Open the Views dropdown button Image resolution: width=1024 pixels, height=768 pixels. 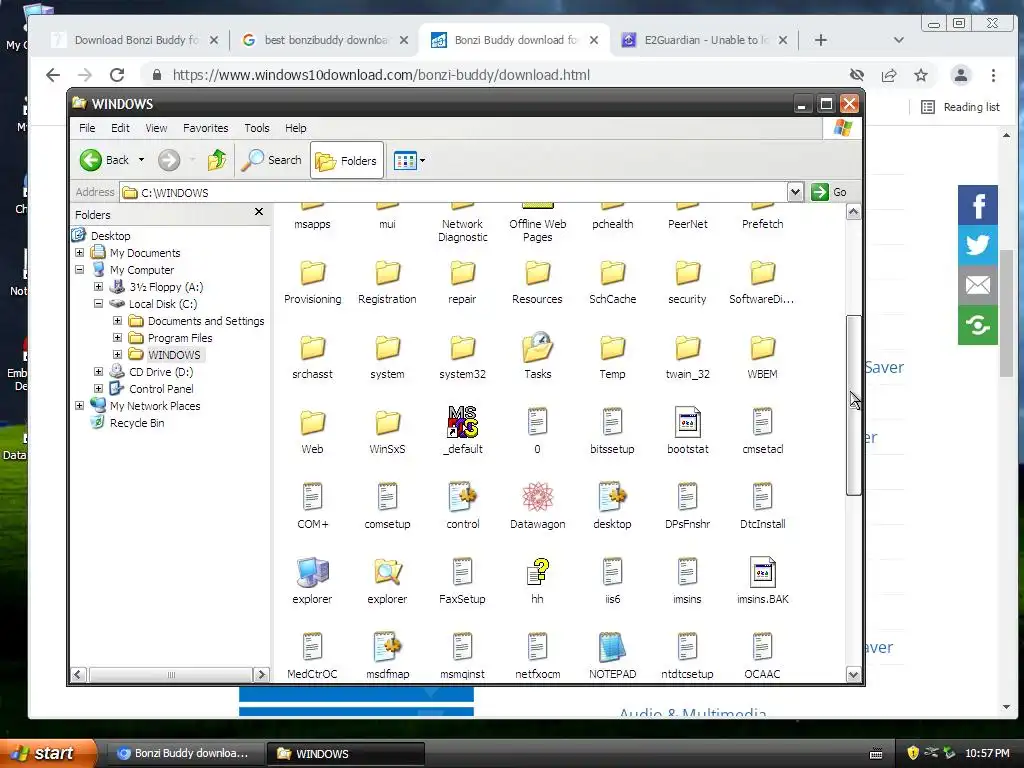[409, 160]
